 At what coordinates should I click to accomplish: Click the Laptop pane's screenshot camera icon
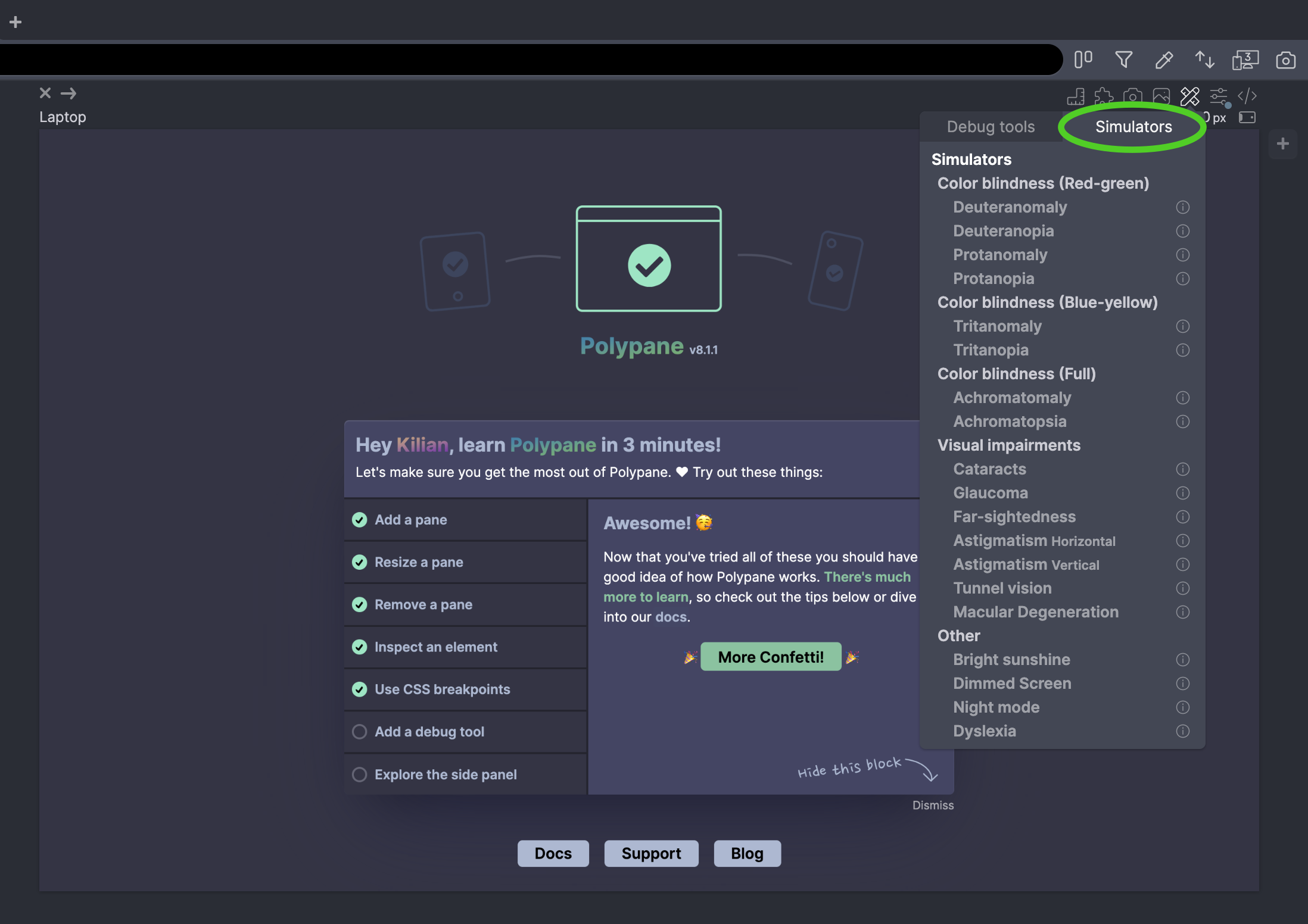(x=1133, y=96)
